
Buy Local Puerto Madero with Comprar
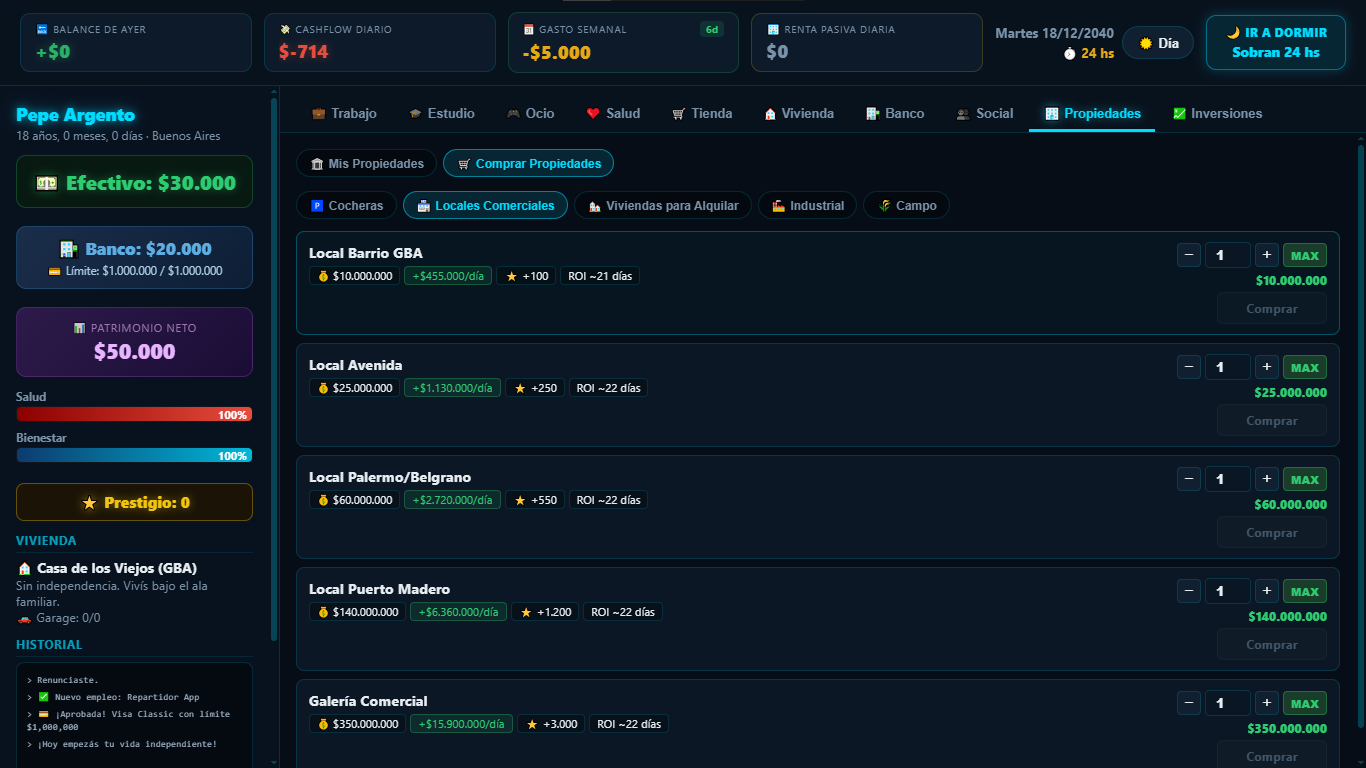click(1272, 645)
